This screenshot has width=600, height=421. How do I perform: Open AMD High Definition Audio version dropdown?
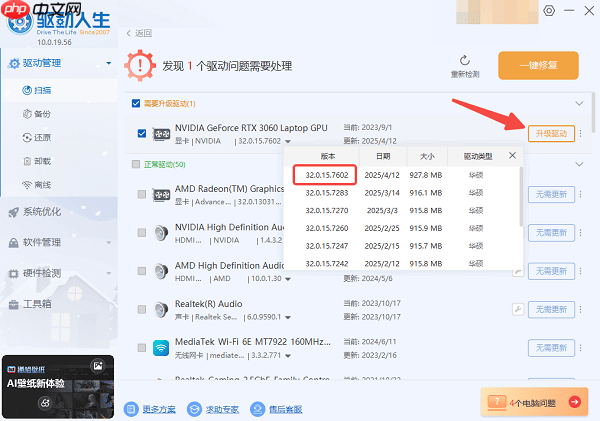tap(288, 279)
